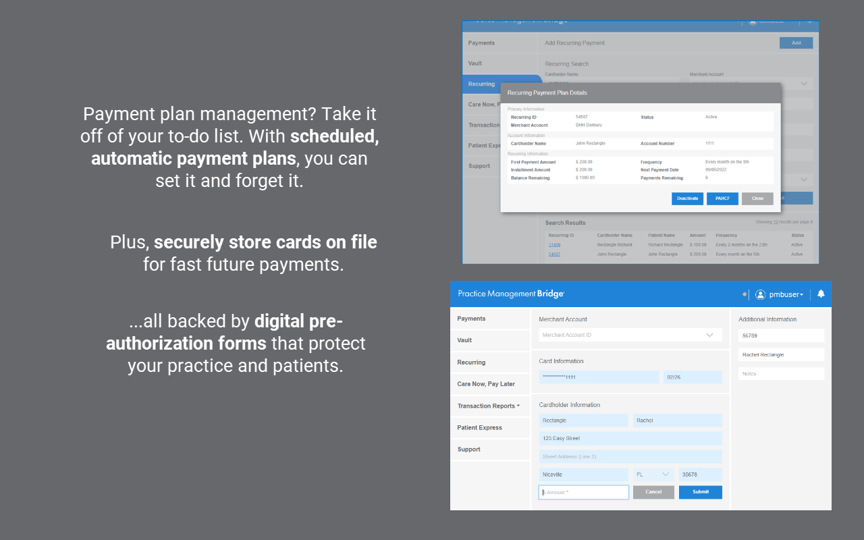
Task: Click Close in Recurring Payment Plan Details
Action: click(x=757, y=198)
